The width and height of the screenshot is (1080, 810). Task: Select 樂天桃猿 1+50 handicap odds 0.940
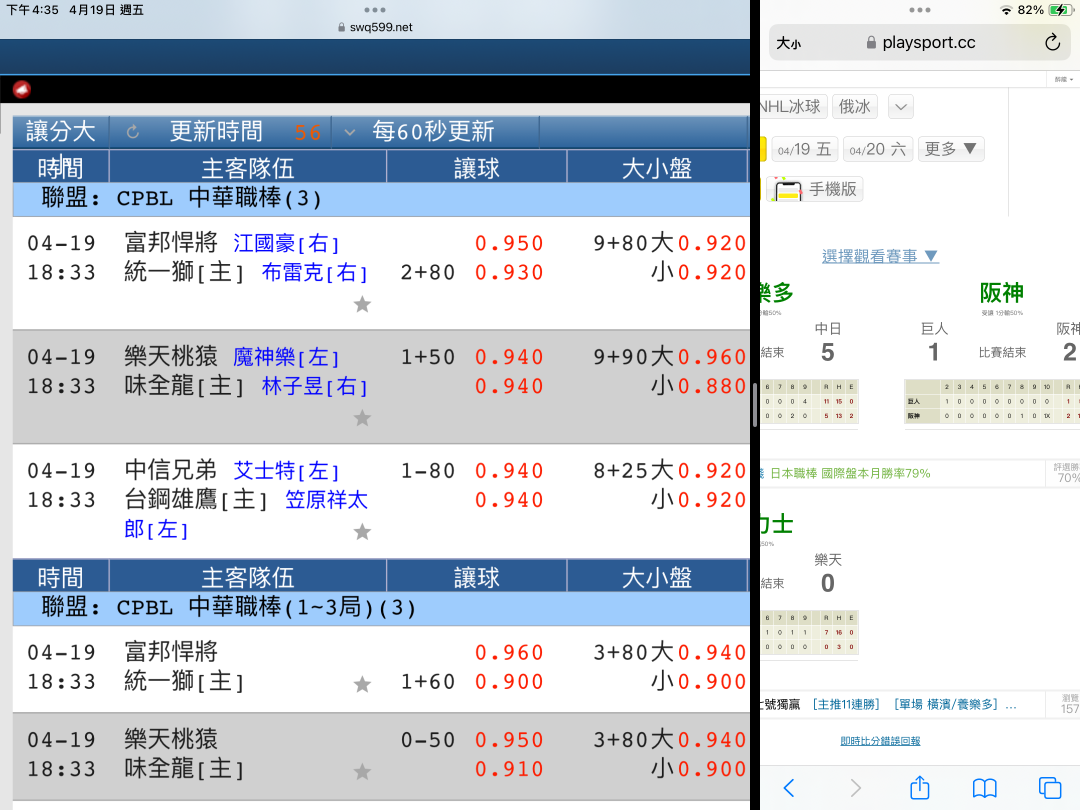click(x=510, y=357)
